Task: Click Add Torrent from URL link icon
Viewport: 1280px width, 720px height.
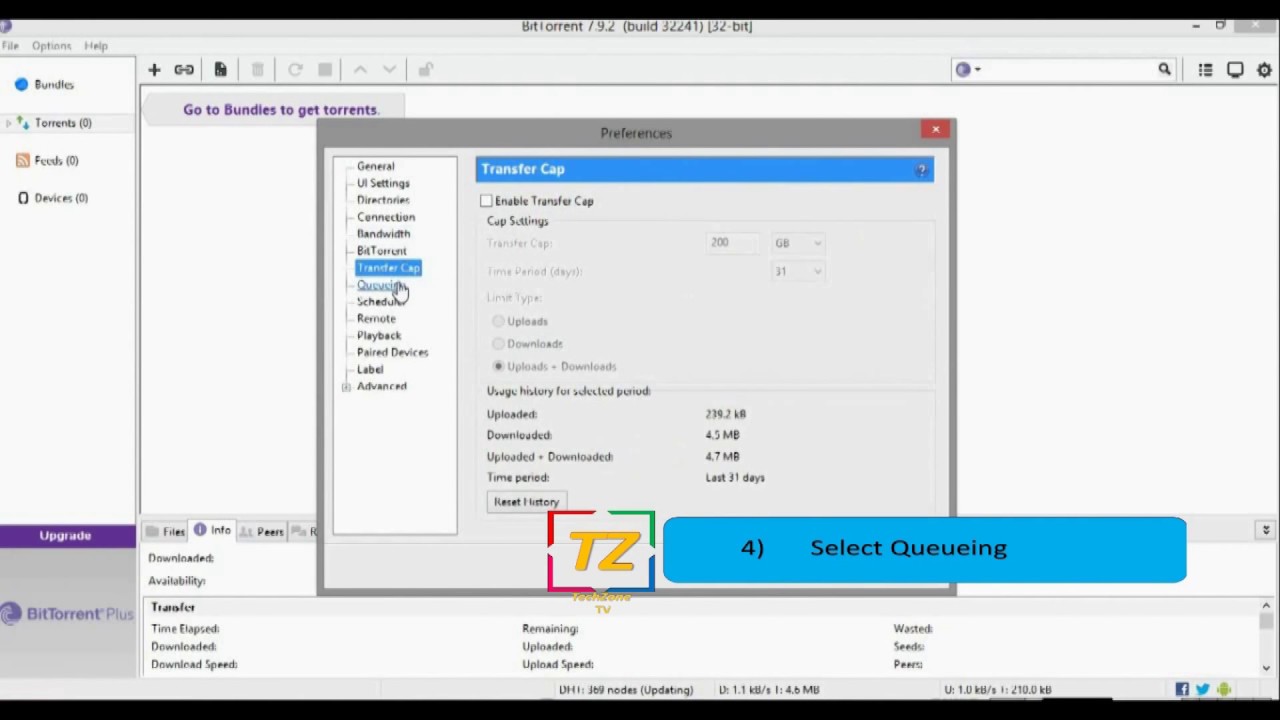Action: click(184, 70)
